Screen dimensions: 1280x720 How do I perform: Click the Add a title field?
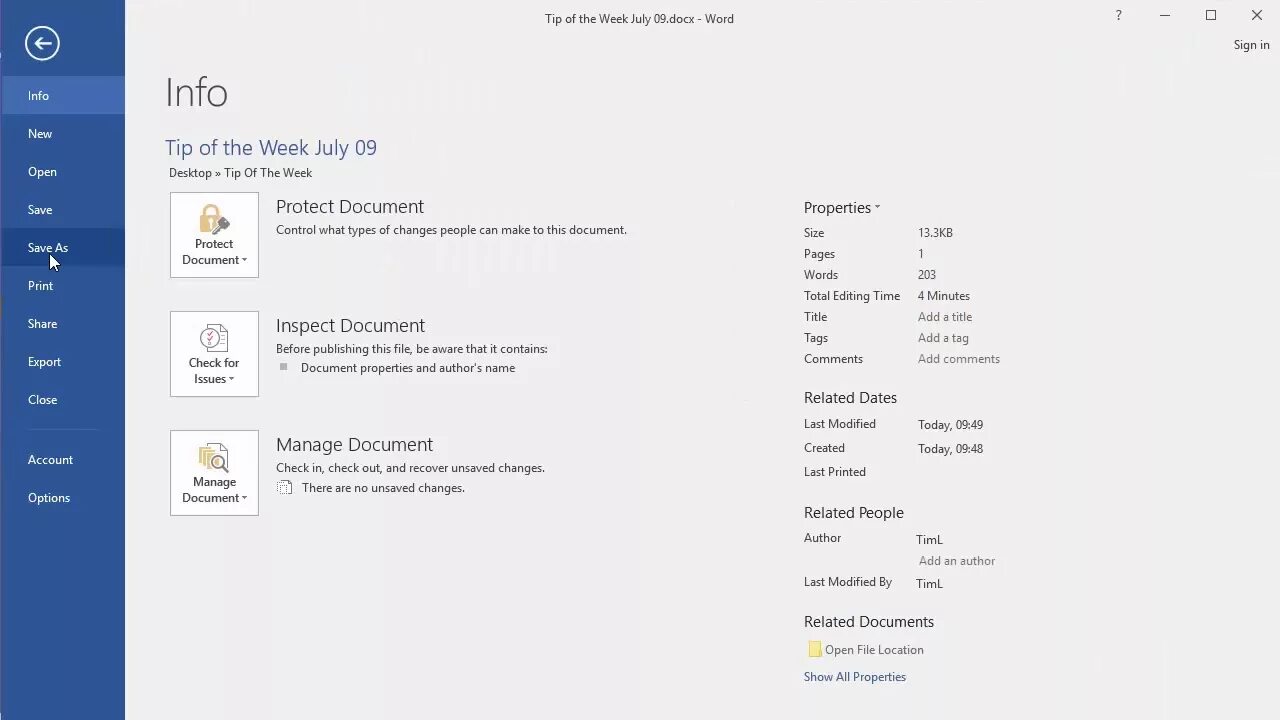(x=945, y=317)
